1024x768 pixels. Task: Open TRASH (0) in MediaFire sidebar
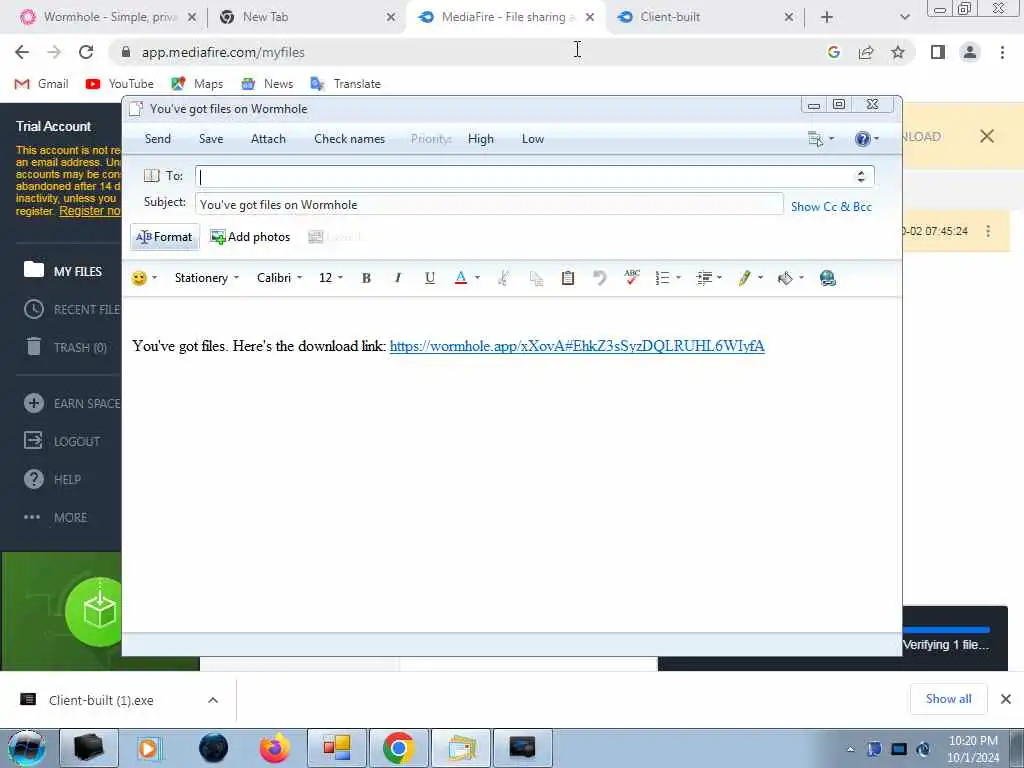tap(66, 347)
